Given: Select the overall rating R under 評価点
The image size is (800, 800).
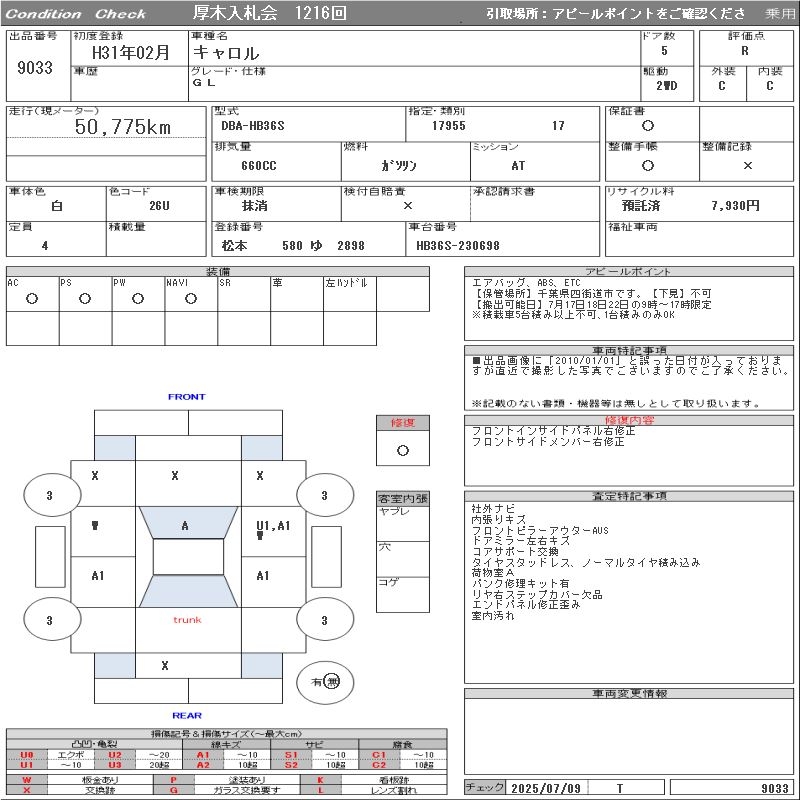Looking at the screenshot, I should (745, 51).
